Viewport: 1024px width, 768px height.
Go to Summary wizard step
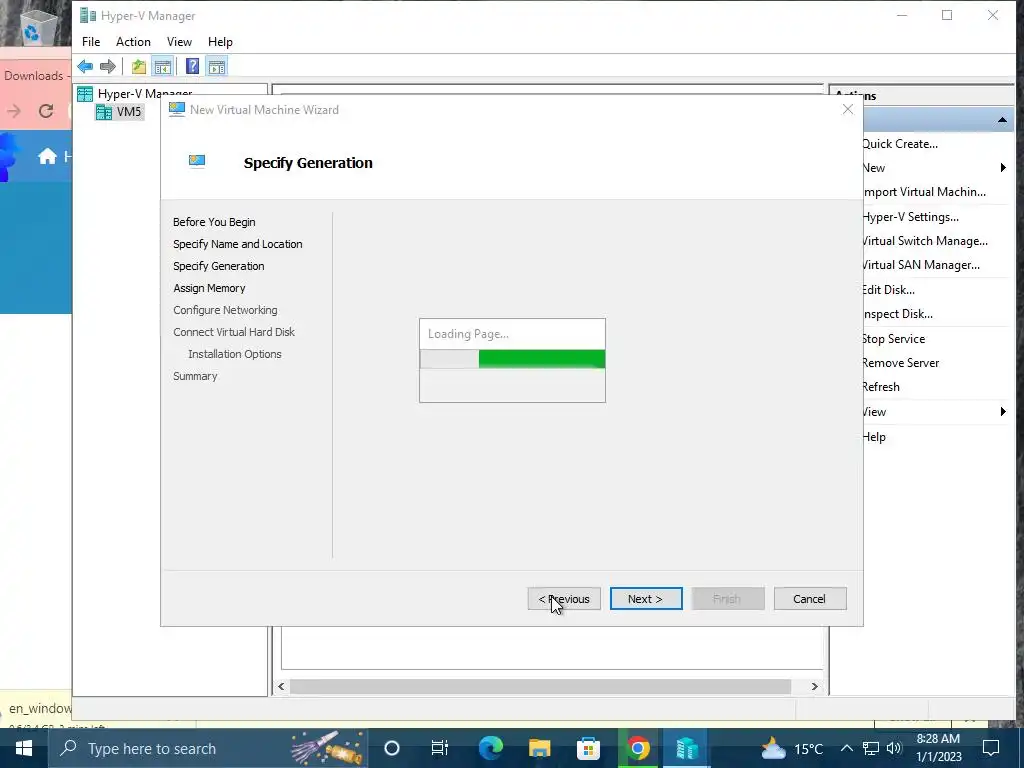click(x=195, y=376)
